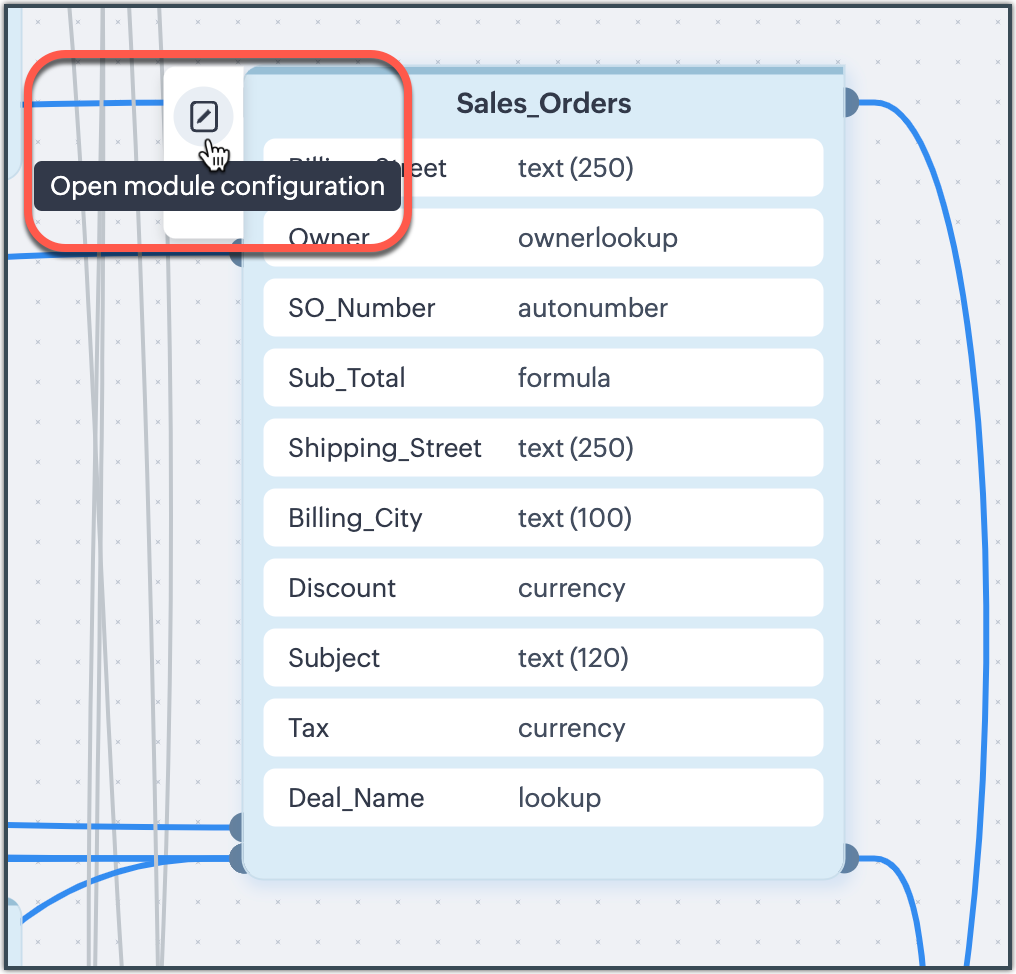Click the Sales_Orders module title
This screenshot has width=1016, height=974.
coord(543,103)
